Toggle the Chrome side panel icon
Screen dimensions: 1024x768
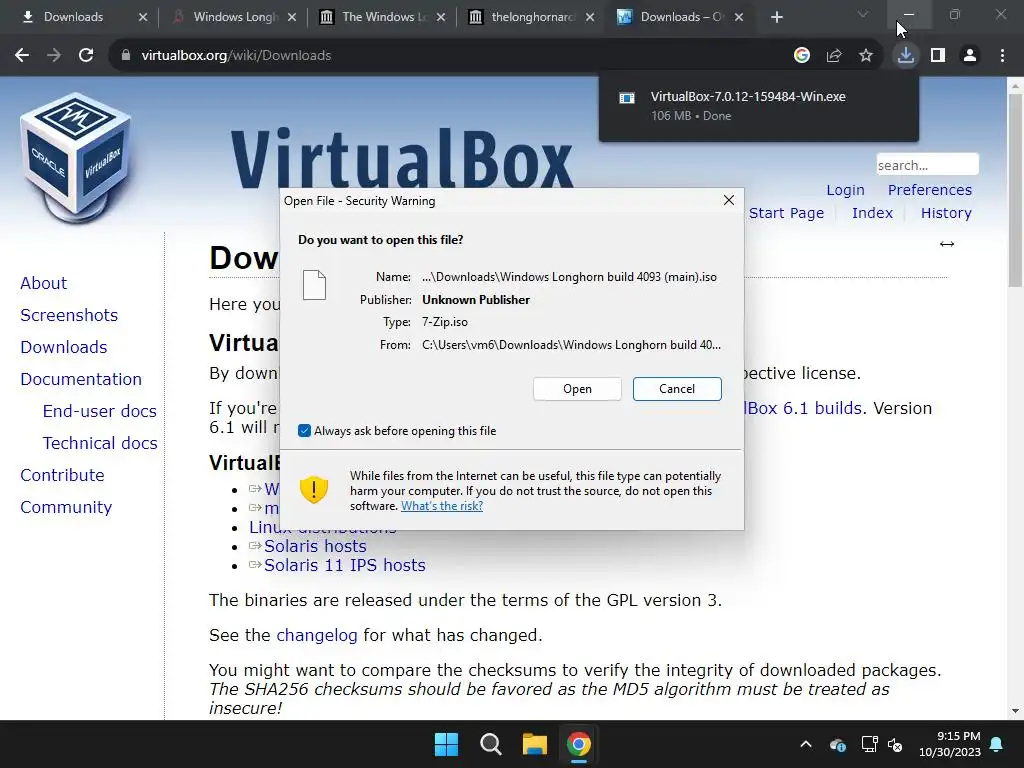938,56
